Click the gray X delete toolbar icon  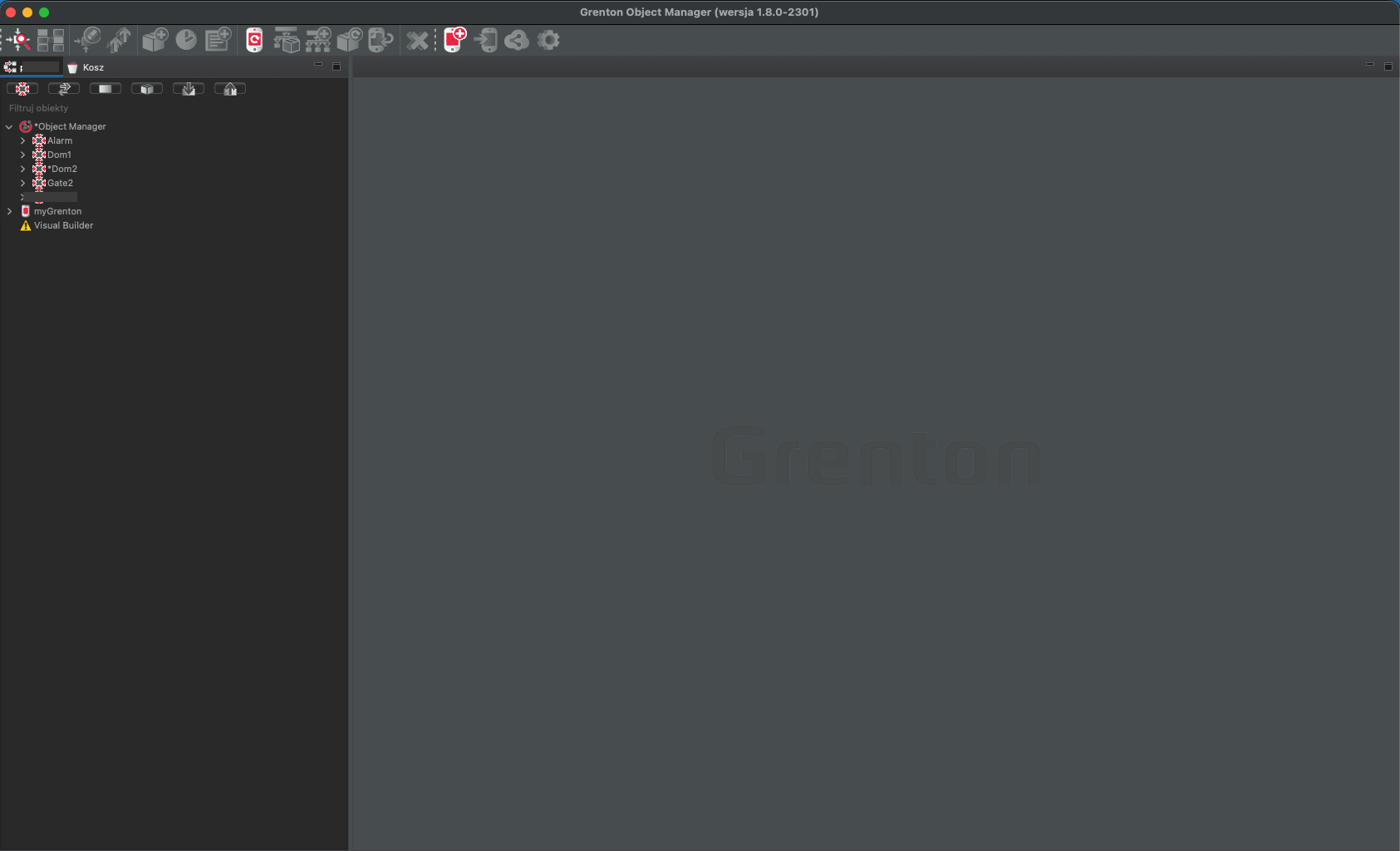418,40
